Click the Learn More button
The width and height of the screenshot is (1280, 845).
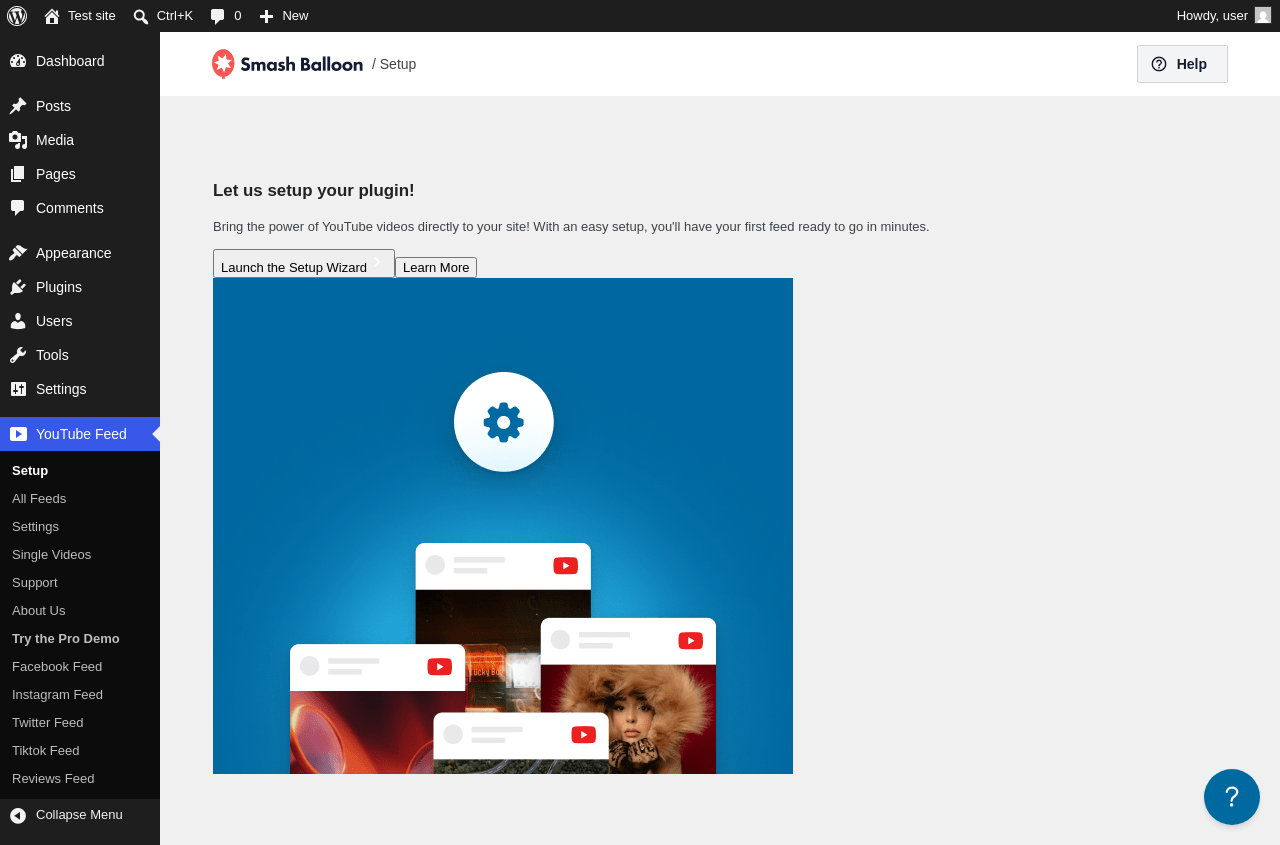[x=436, y=267]
